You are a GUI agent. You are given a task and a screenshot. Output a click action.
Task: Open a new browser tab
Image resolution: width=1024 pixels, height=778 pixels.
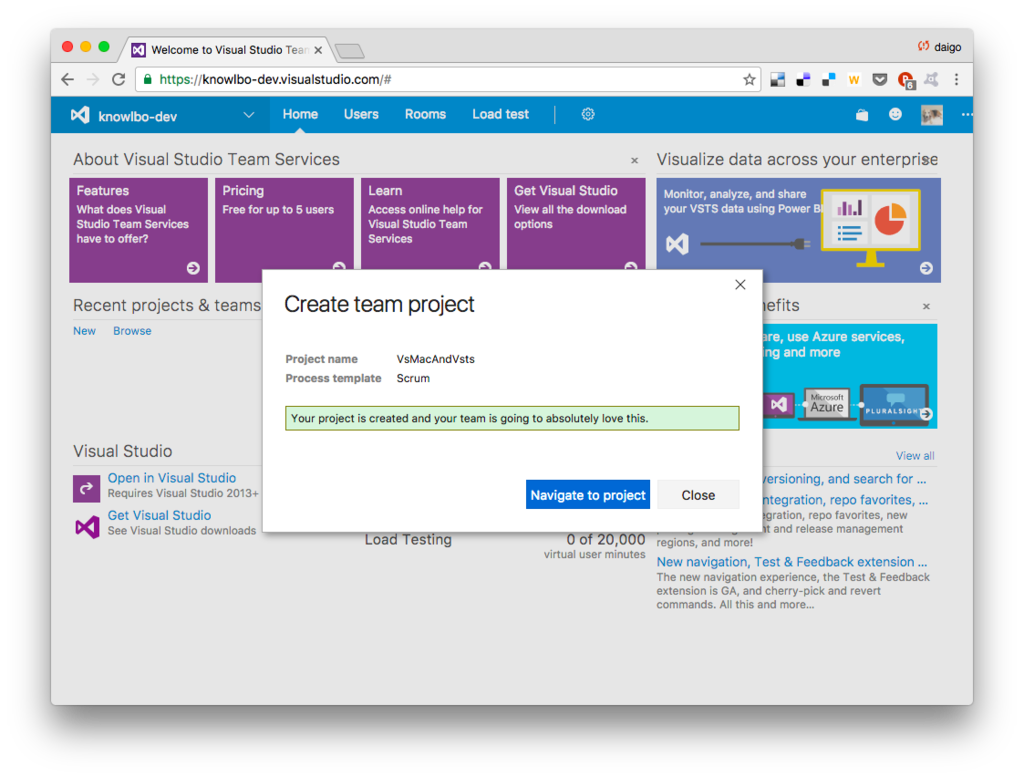pos(349,51)
